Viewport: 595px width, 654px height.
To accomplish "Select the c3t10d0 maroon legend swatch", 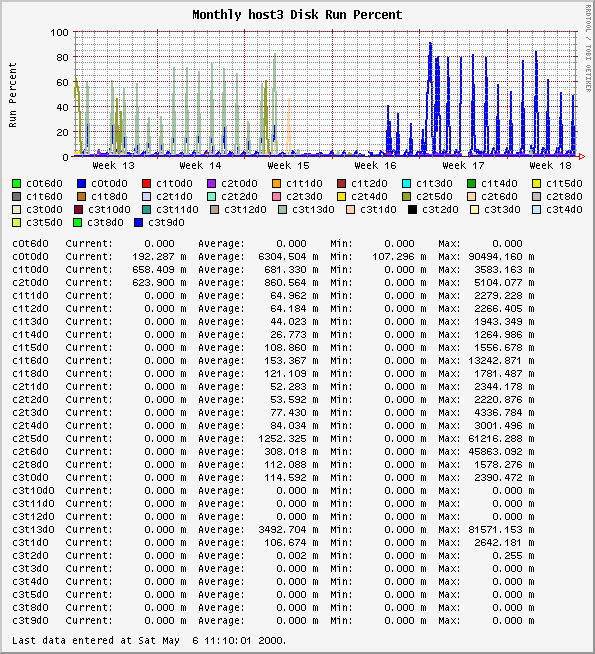I will 78,209.
